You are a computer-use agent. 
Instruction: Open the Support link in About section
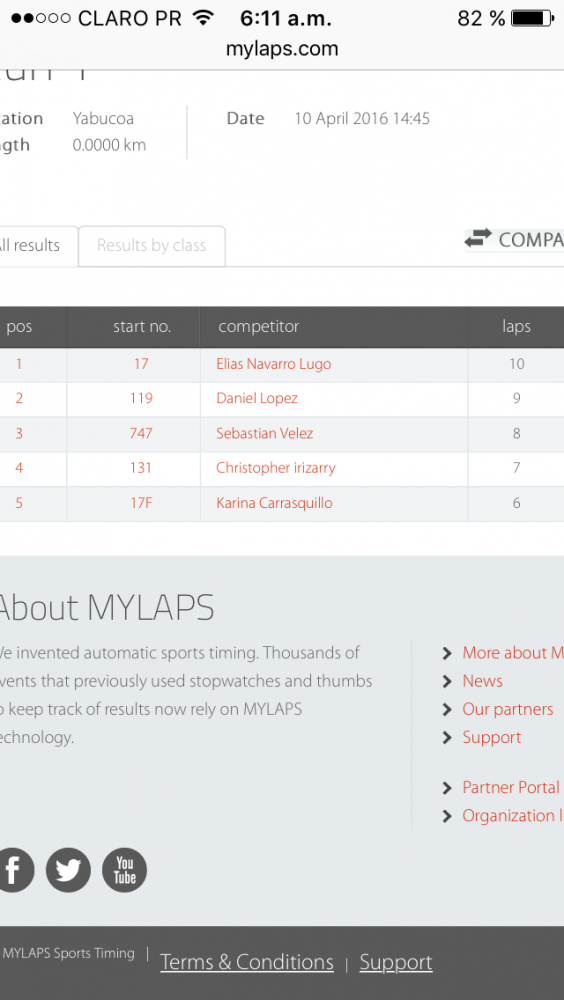(x=492, y=738)
